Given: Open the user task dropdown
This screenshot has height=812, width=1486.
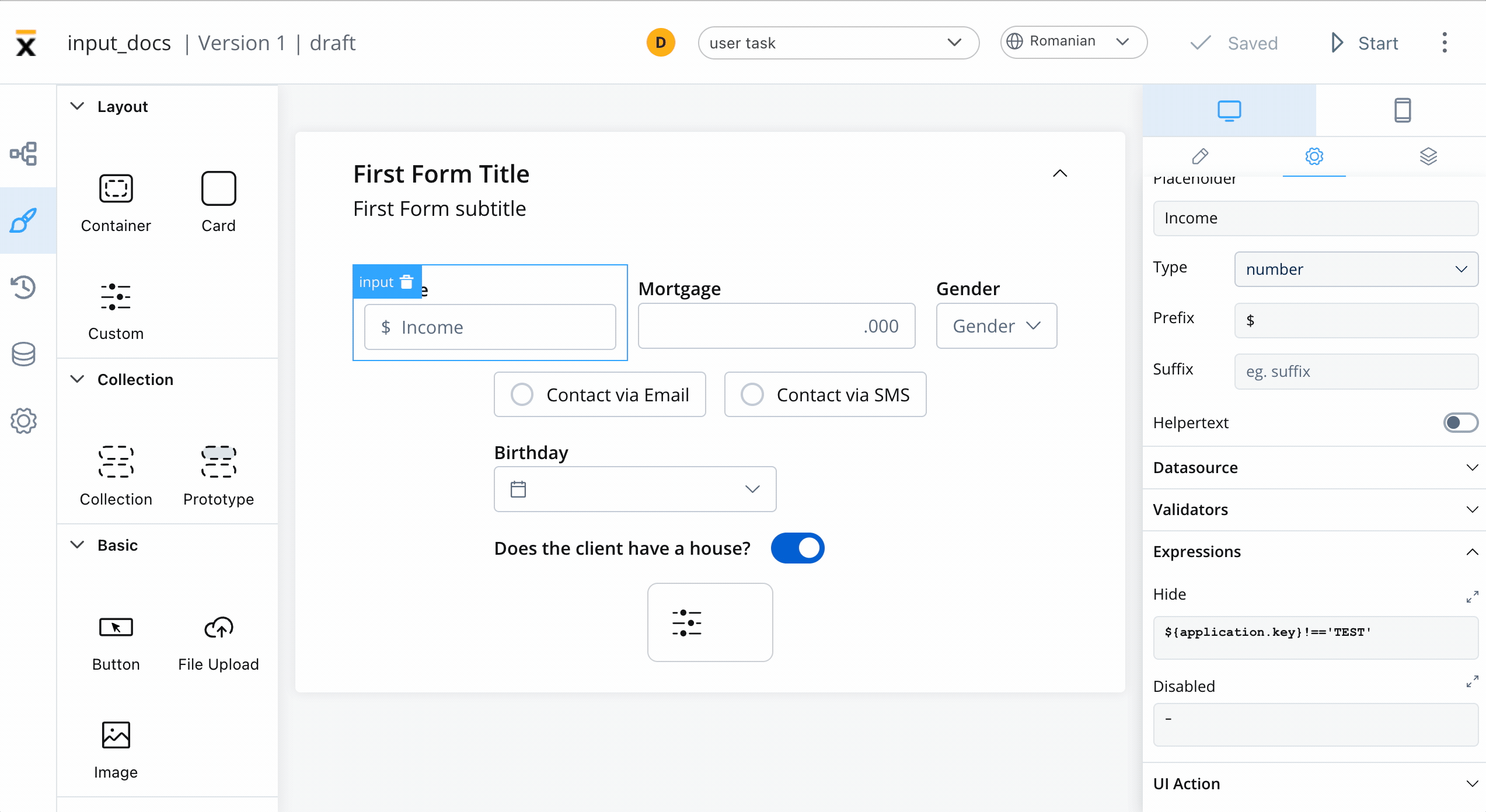Looking at the screenshot, I should click(838, 43).
